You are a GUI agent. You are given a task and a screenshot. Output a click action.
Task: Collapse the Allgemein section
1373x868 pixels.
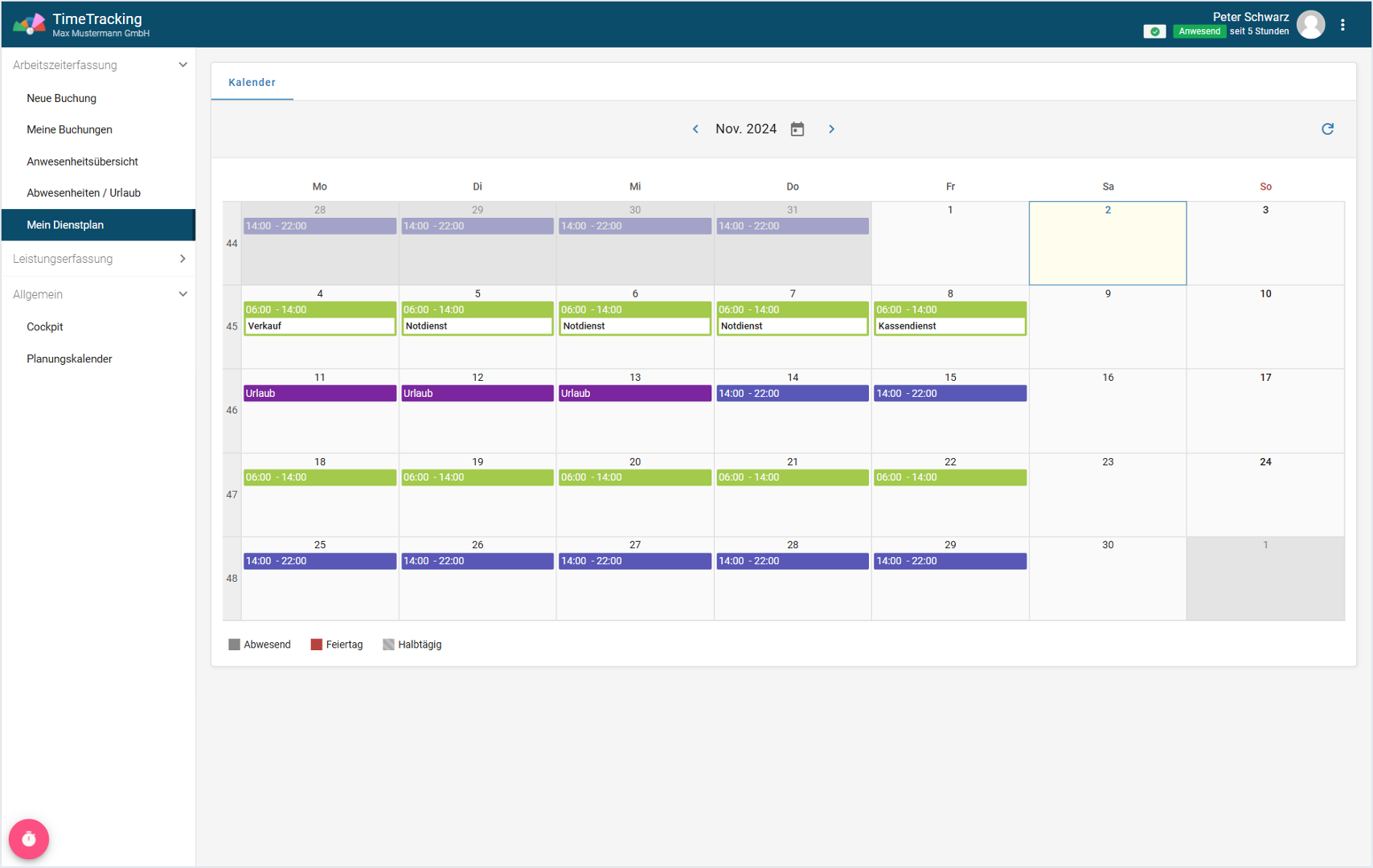click(182, 294)
